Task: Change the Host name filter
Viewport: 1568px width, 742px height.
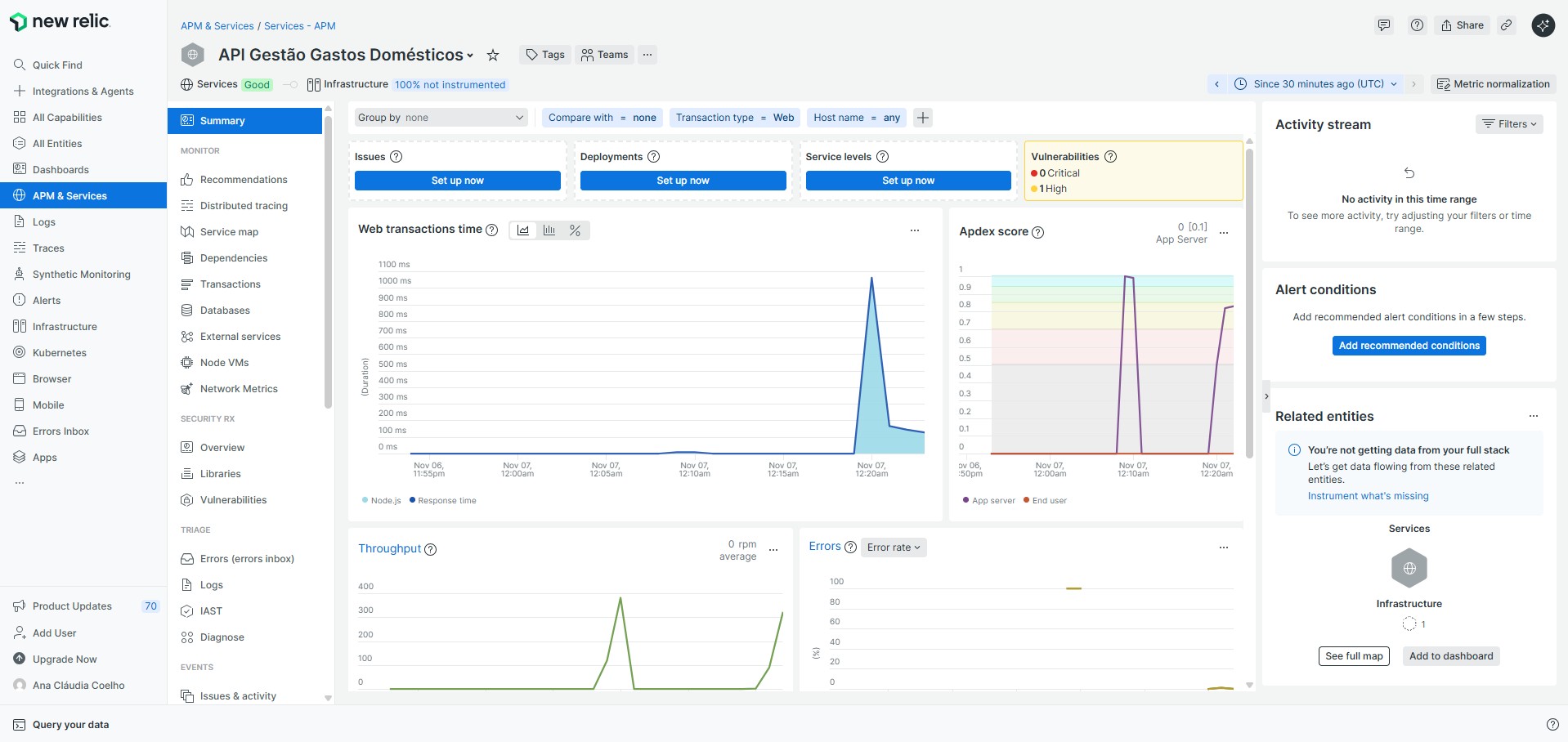Action: 857,118
